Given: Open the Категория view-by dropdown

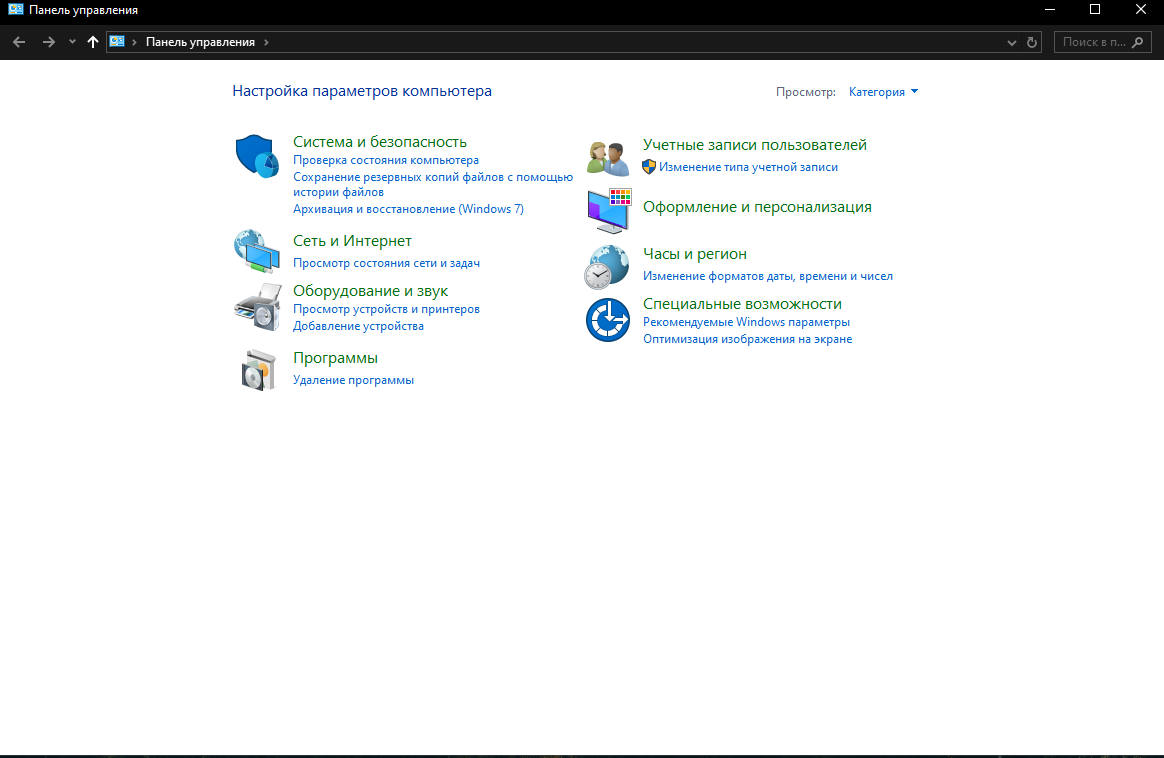Looking at the screenshot, I should 883,92.
